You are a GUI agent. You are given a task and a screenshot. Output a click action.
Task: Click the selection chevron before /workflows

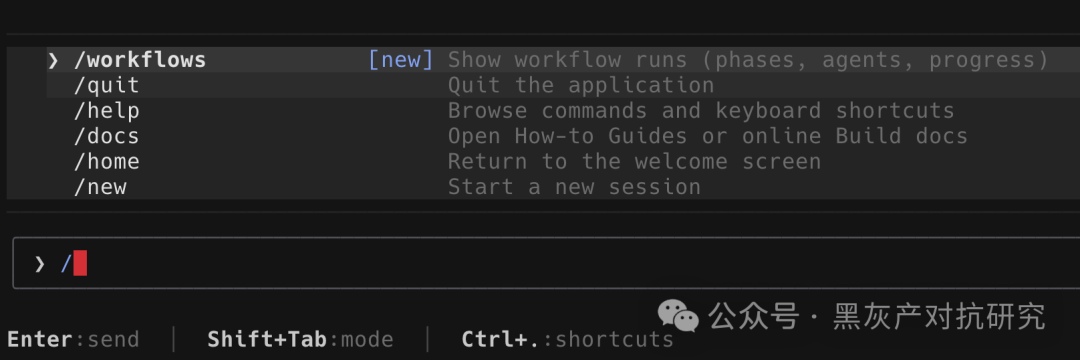[53, 61]
